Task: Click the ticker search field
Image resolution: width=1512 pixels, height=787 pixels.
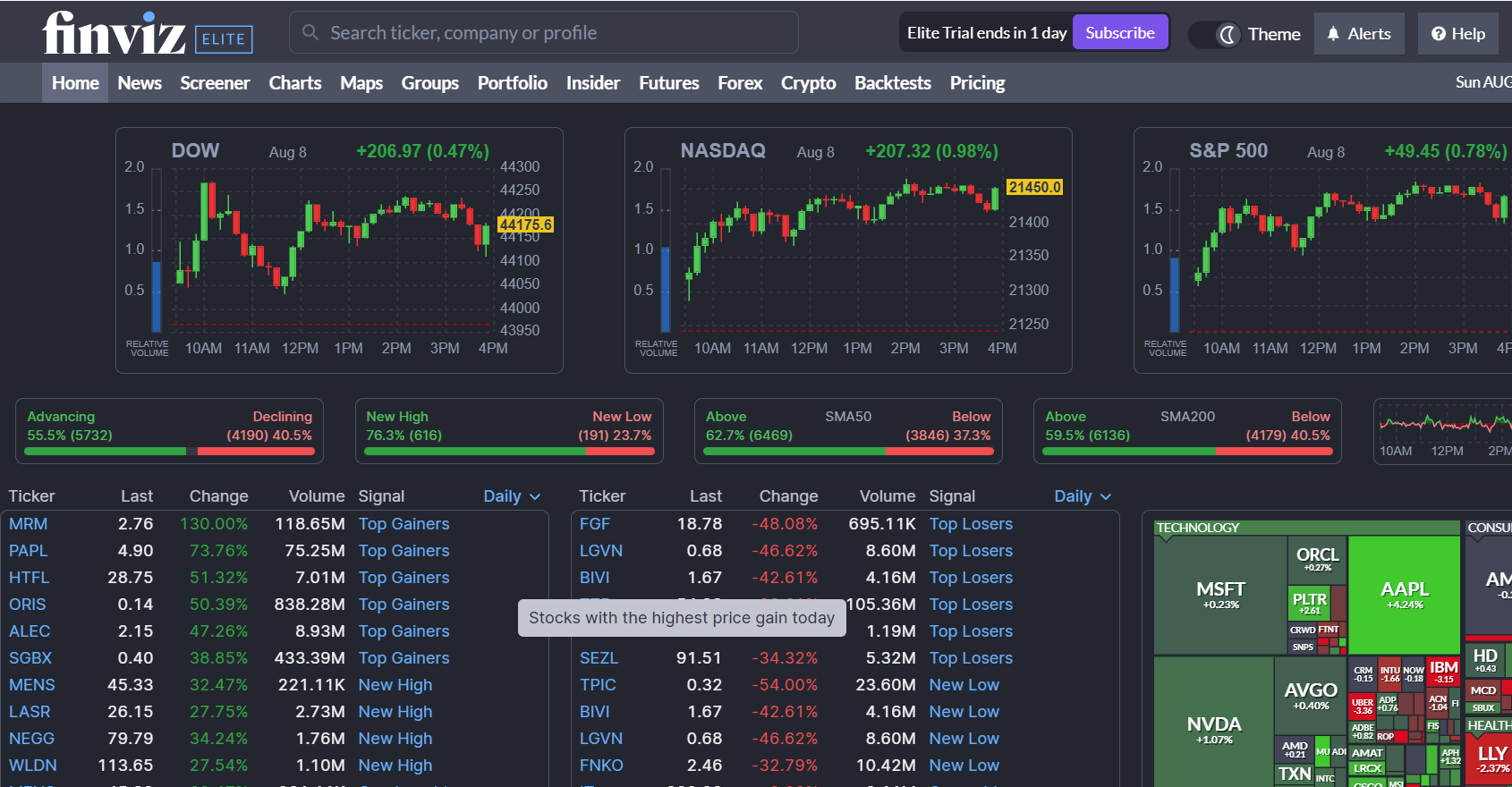Action: point(544,32)
